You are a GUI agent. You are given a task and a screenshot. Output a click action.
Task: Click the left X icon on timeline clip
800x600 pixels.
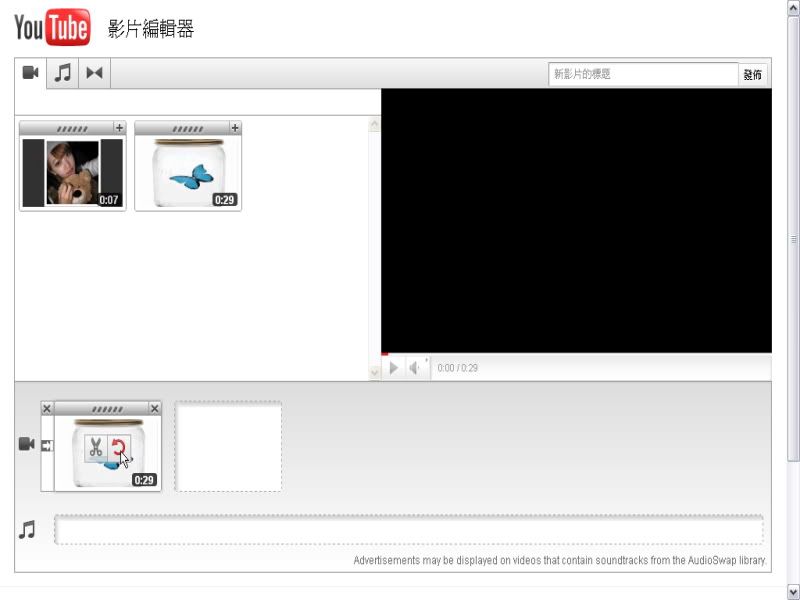pos(47,409)
